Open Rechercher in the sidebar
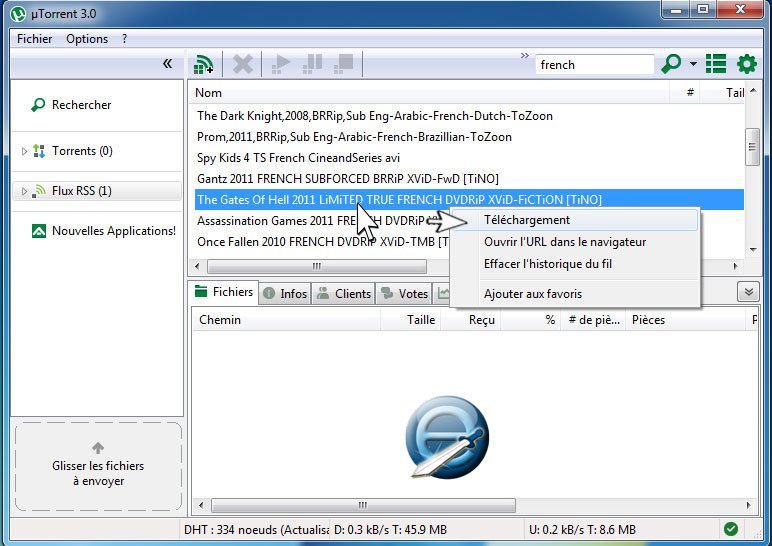772x546 pixels. 81,105
